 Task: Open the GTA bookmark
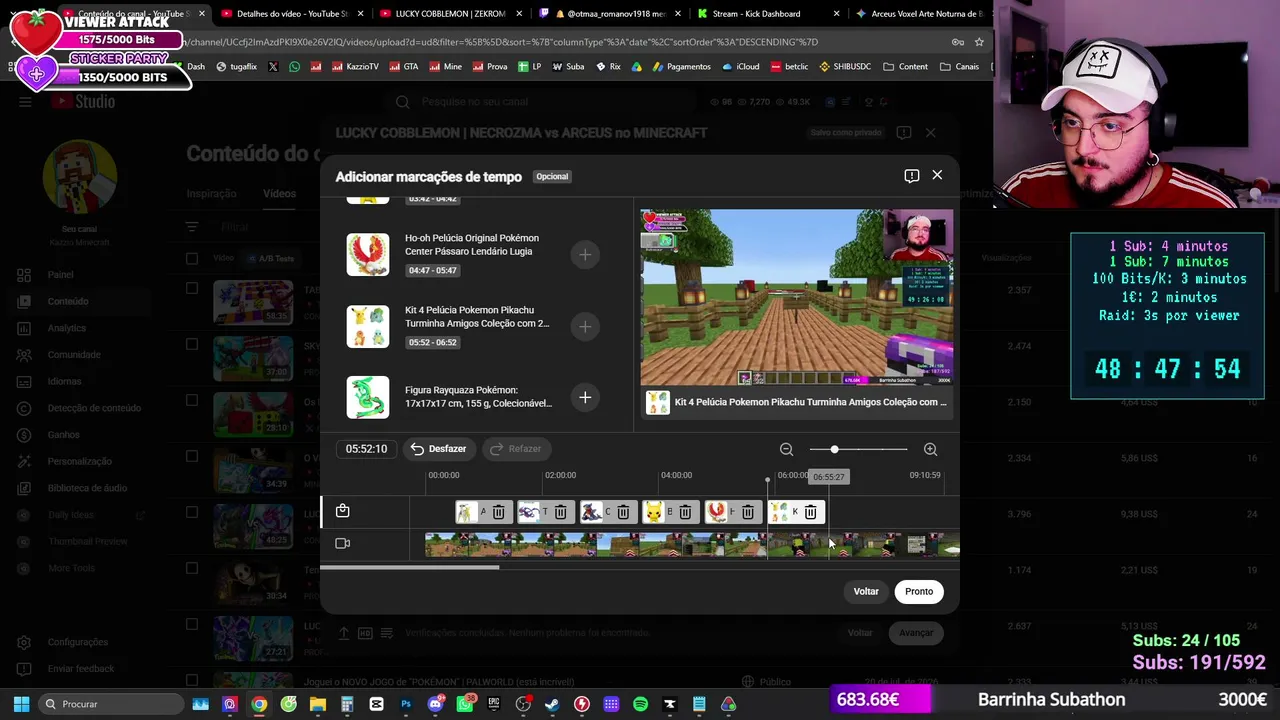(x=404, y=67)
